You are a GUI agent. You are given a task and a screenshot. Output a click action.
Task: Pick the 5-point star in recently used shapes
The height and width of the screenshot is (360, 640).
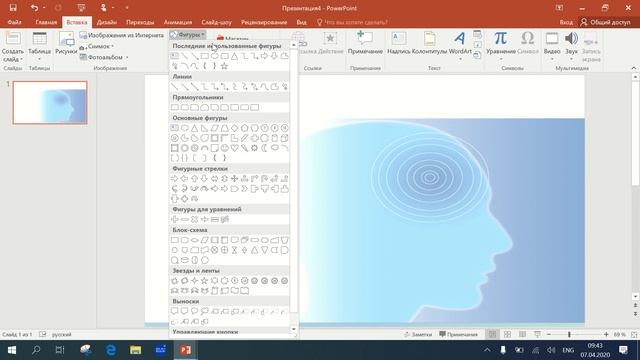coord(224,66)
